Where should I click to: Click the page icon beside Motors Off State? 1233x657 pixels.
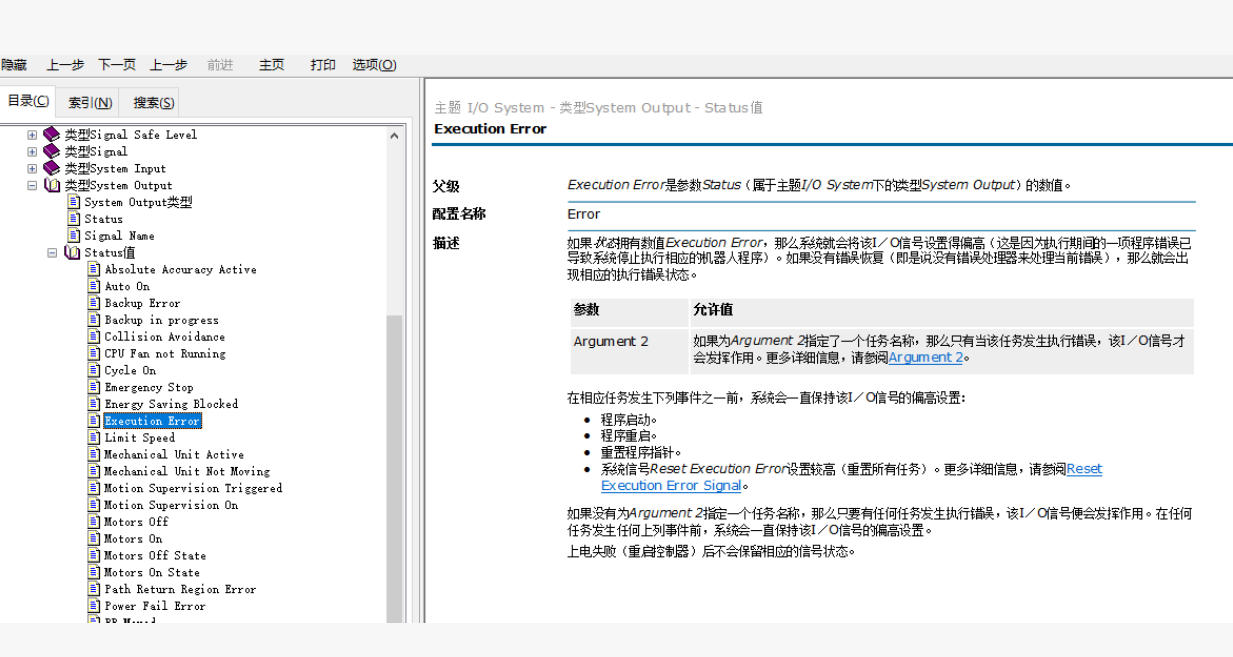(94, 555)
